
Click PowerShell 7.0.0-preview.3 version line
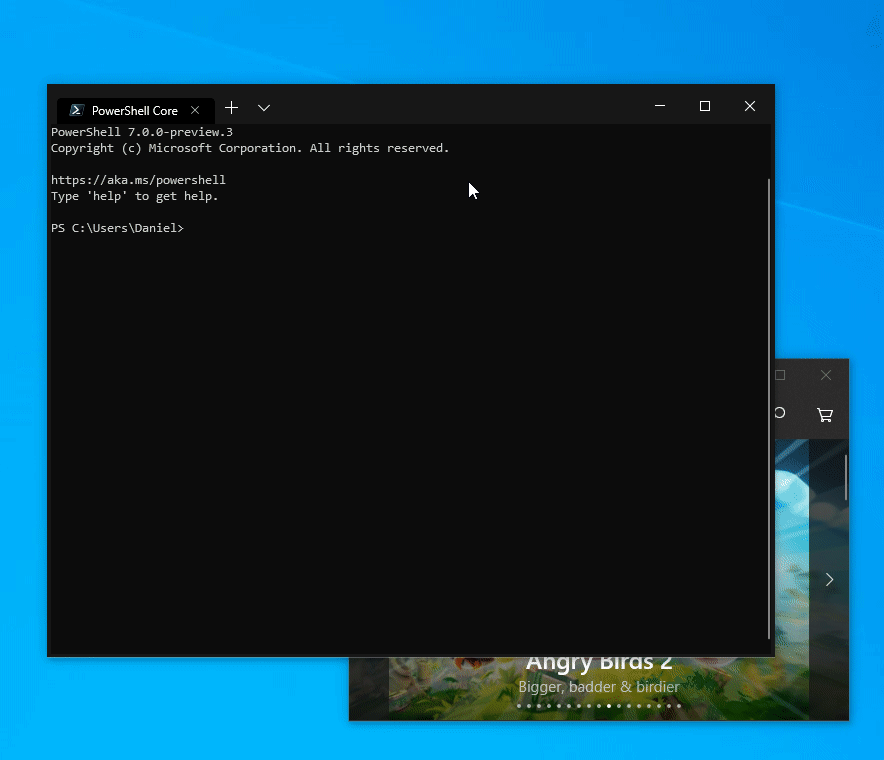[x=142, y=132]
